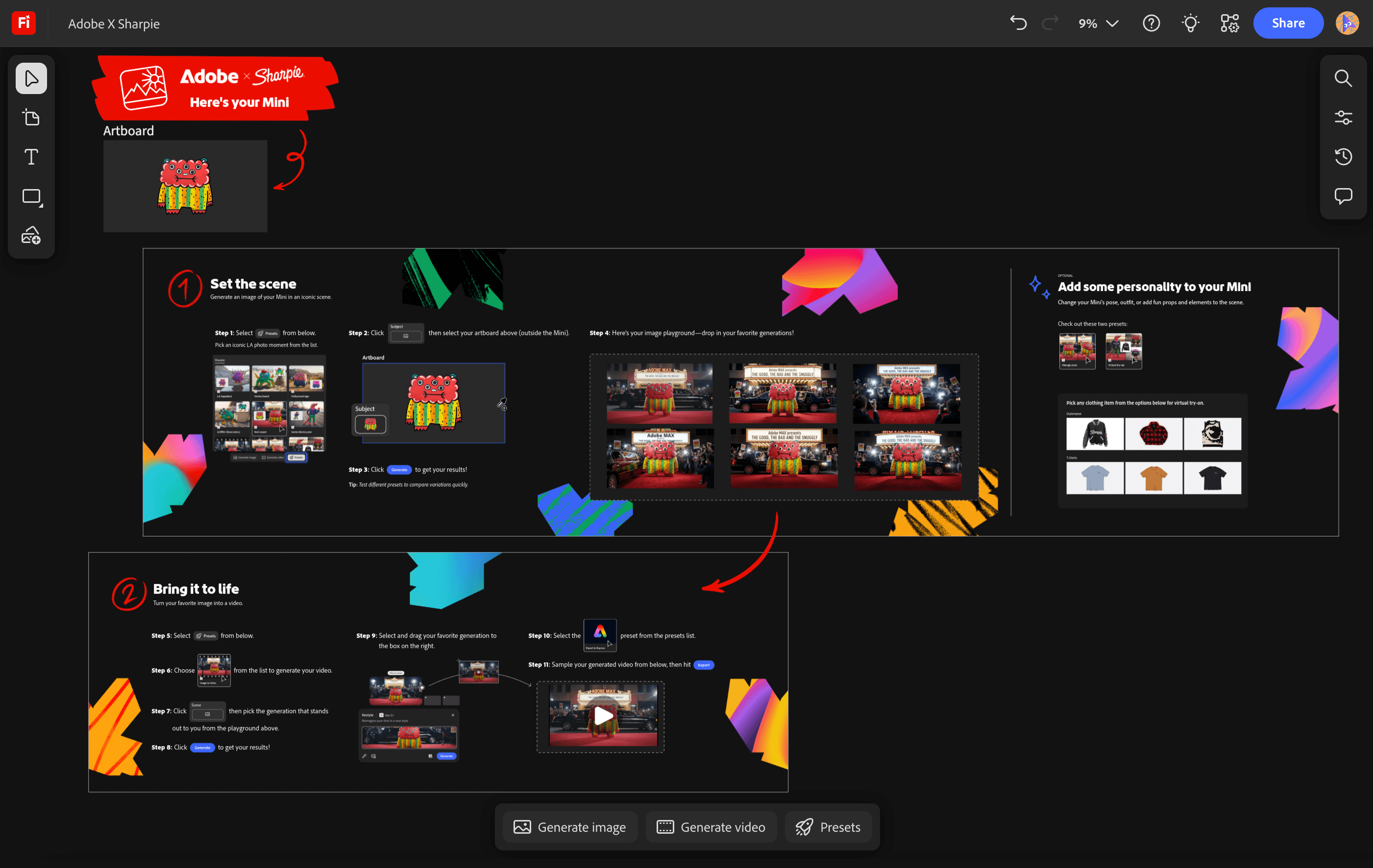Open the user profile avatar menu
The height and width of the screenshot is (868, 1373).
click(1347, 24)
